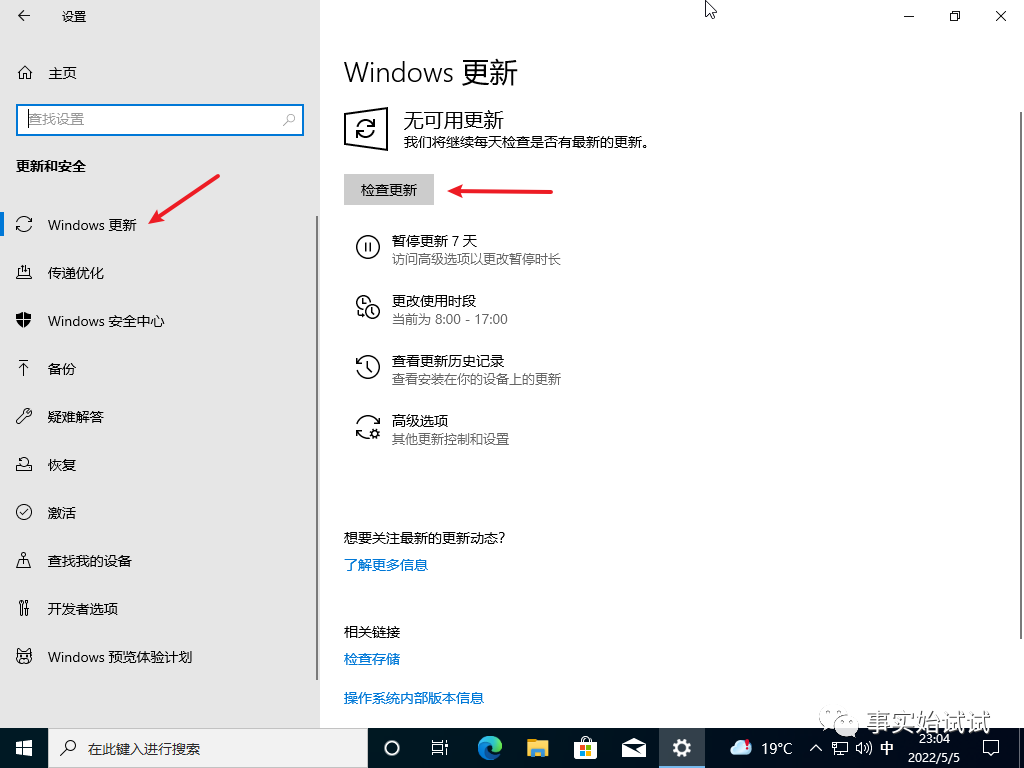This screenshot has height=768, width=1024.
Task: Click the gear-sync icon for 高级选项
Action: coord(368,428)
